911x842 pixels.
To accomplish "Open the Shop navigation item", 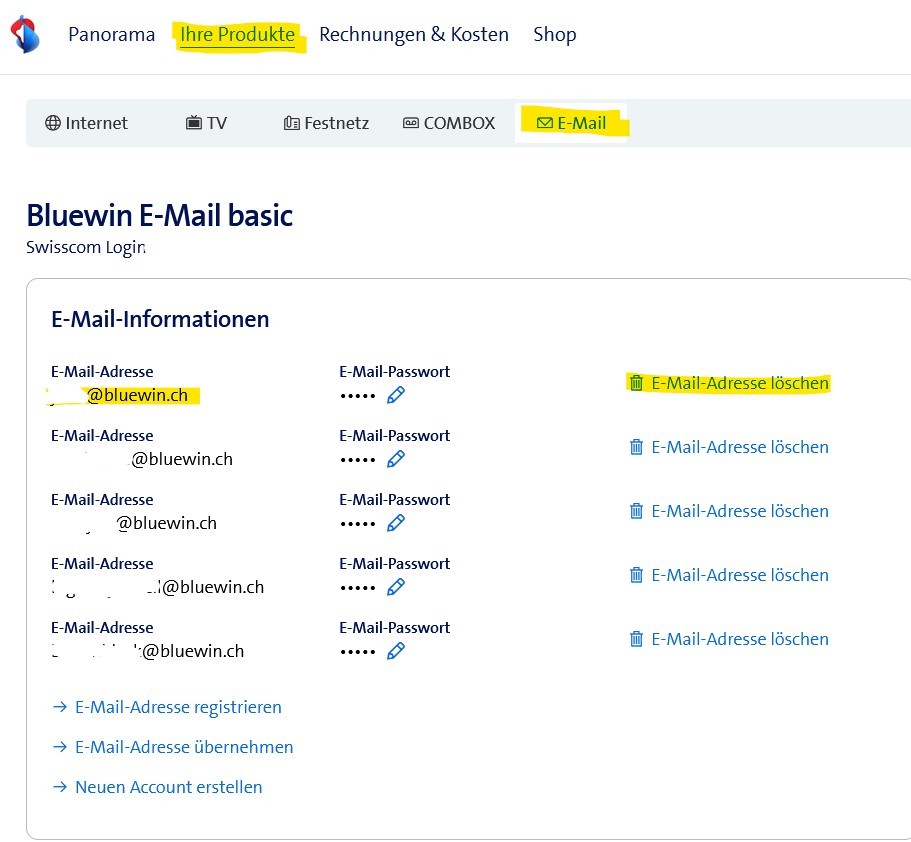I will [x=554, y=35].
